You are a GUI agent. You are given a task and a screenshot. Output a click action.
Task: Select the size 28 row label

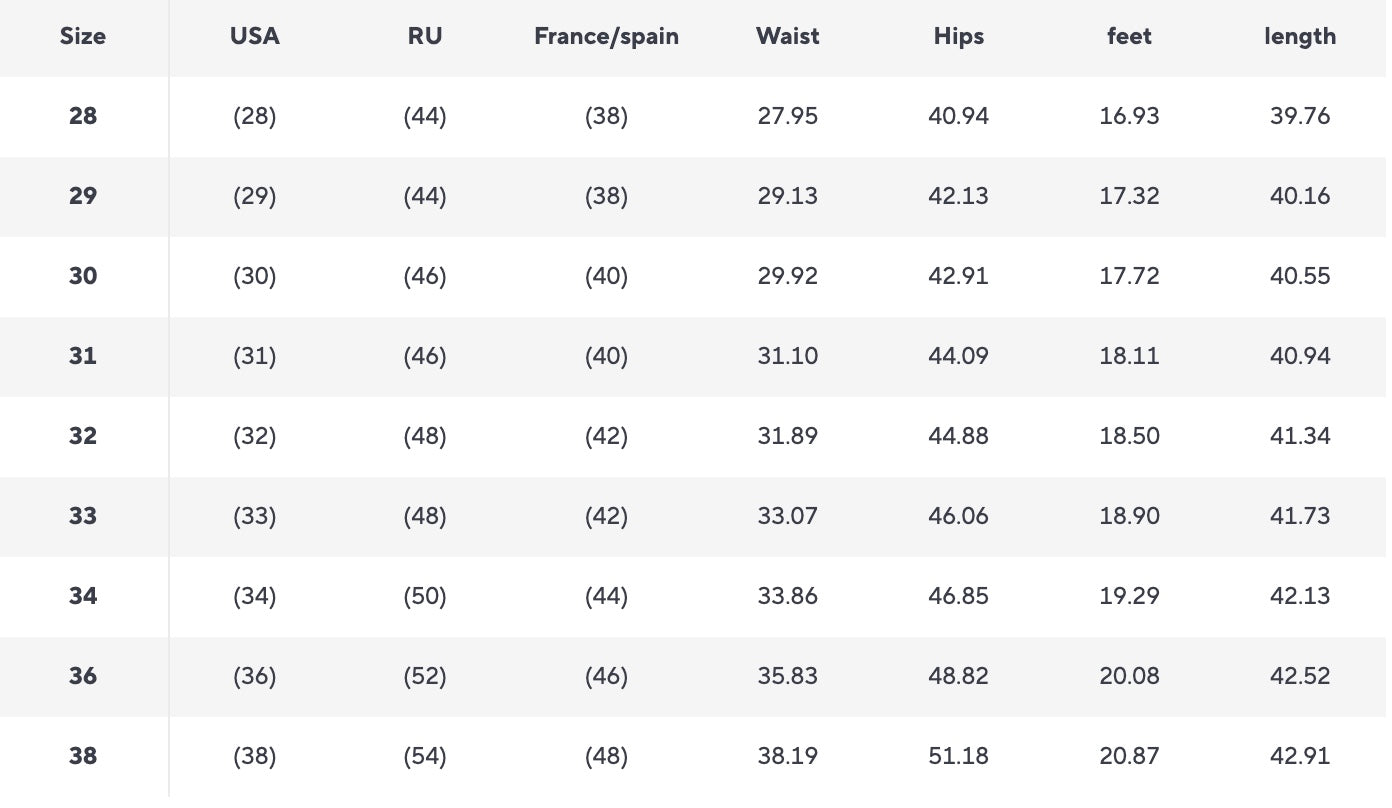(83, 116)
